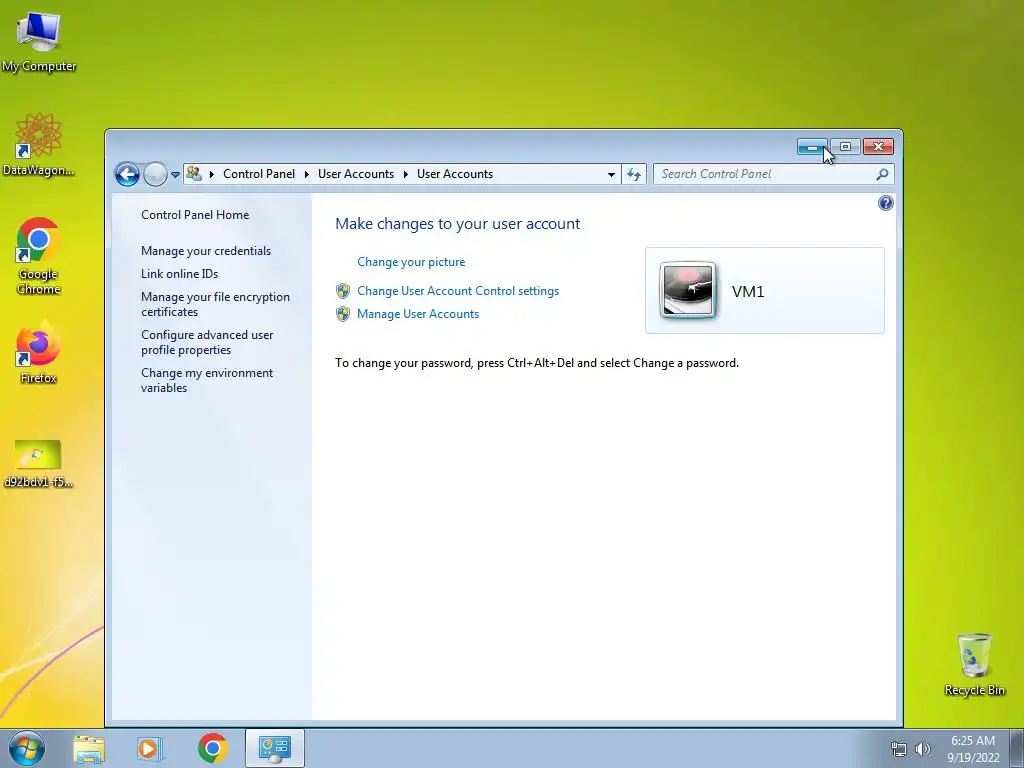
Task: Open Google Chrome from the taskbar
Action: (212, 748)
